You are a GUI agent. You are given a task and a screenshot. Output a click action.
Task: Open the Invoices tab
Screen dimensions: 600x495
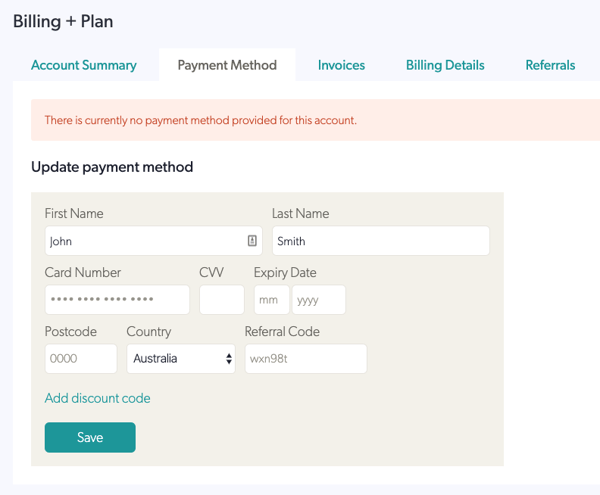click(341, 65)
